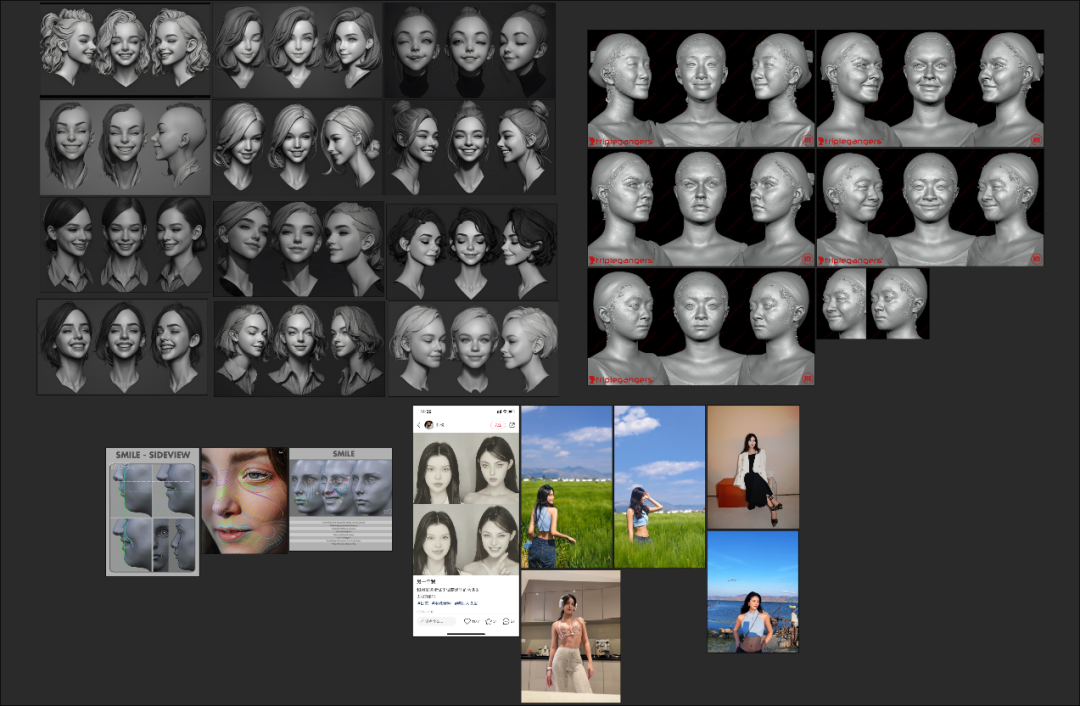Select green field photo, girl looking over shoulder
This screenshot has width=1080, height=706.
pyautogui.click(x=567, y=487)
